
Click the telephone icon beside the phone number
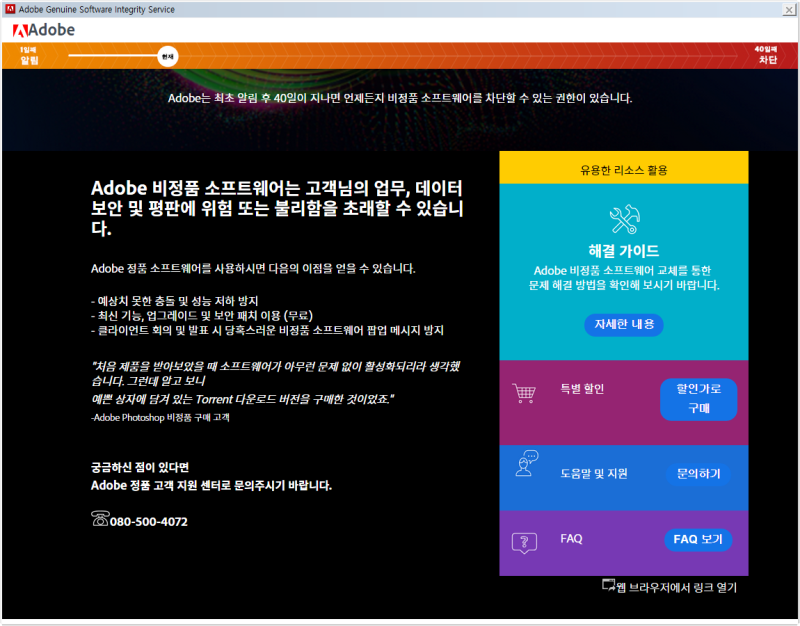pyautogui.click(x=100, y=518)
